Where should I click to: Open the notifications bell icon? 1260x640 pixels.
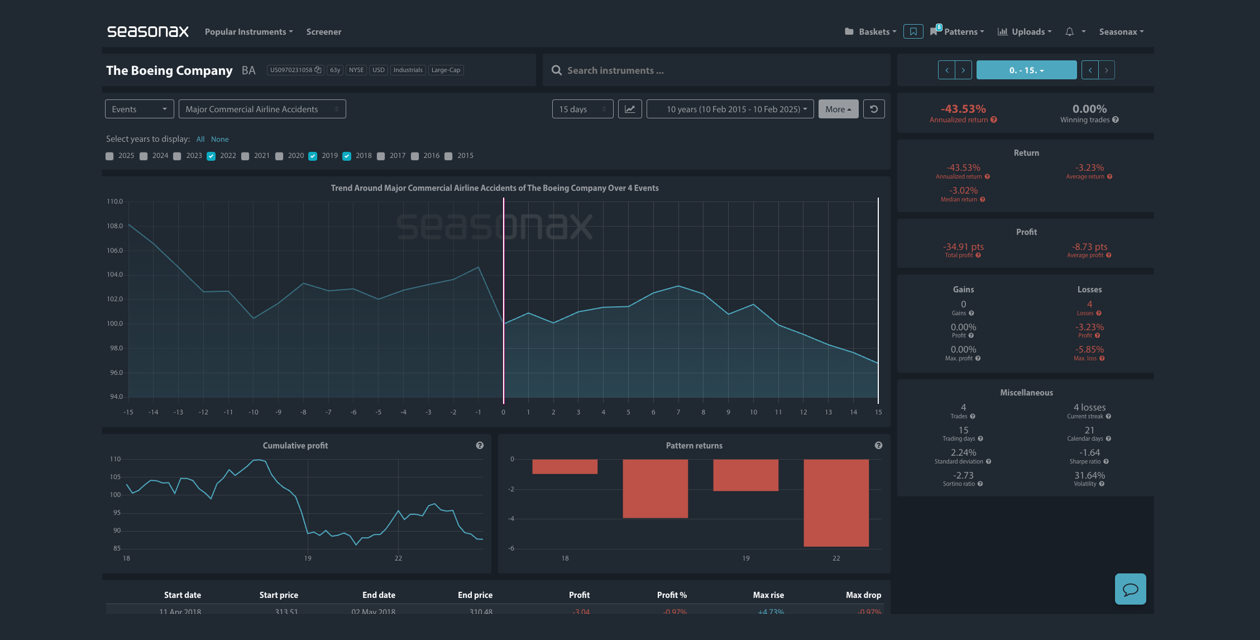[x=1069, y=32]
